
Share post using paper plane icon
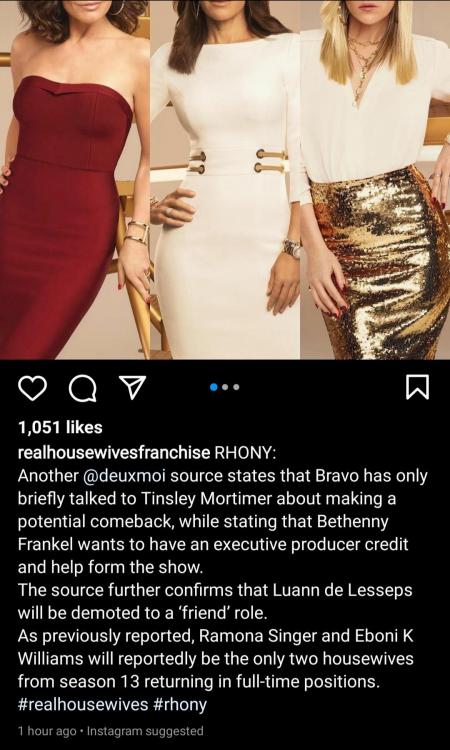[x=132, y=388]
